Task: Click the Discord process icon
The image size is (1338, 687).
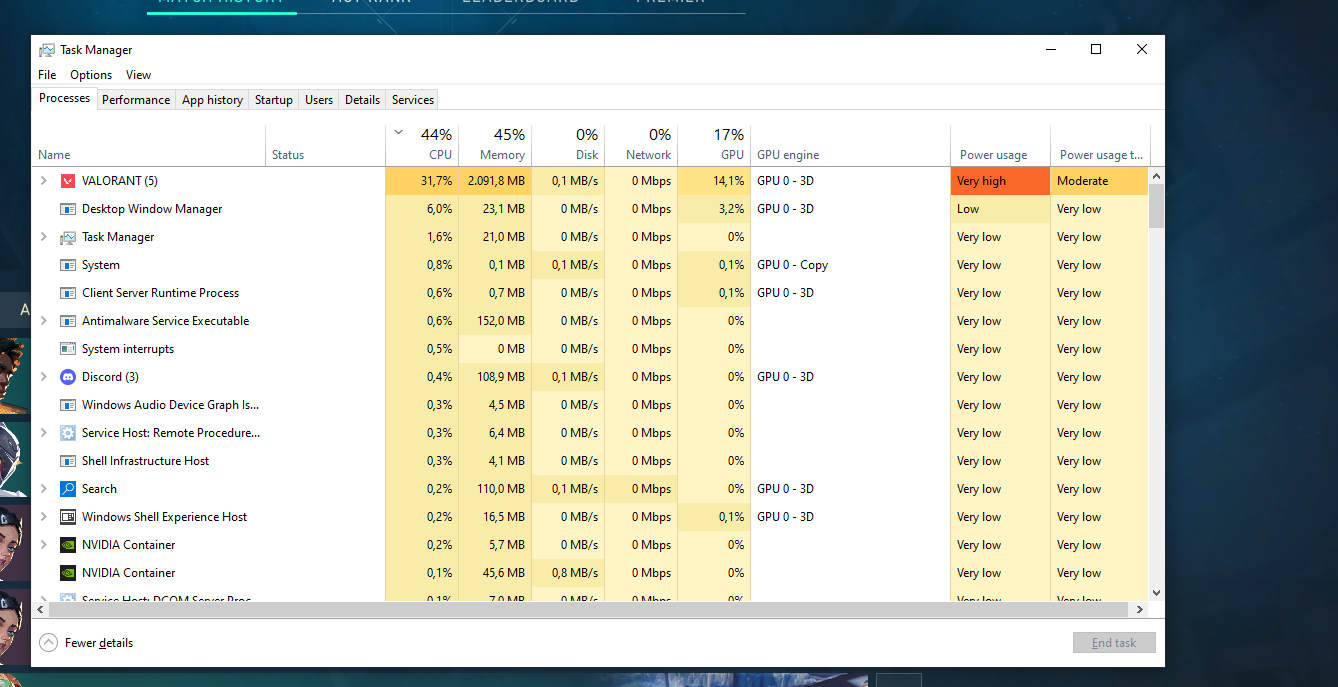Action: coord(68,377)
